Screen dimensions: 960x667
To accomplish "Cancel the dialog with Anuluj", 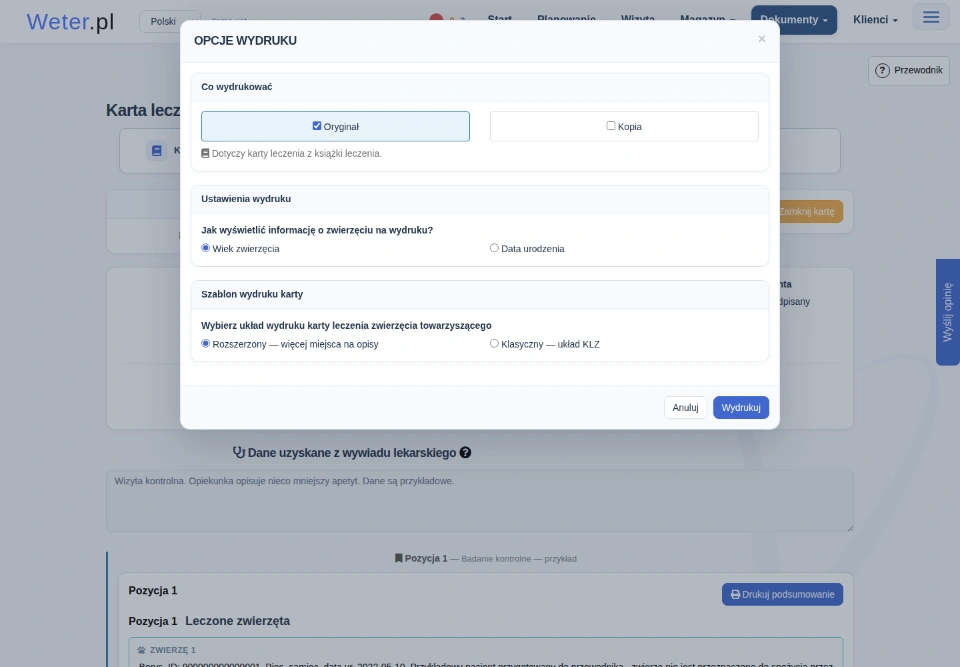I will coord(685,407).
